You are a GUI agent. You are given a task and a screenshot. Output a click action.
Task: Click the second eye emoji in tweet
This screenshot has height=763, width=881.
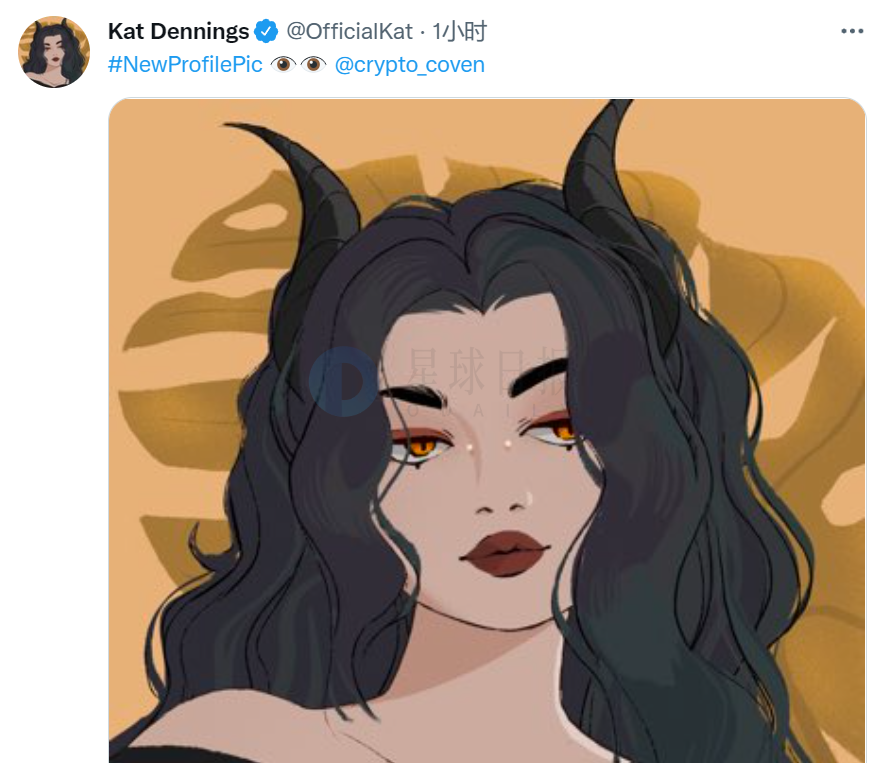coord(313,65)
